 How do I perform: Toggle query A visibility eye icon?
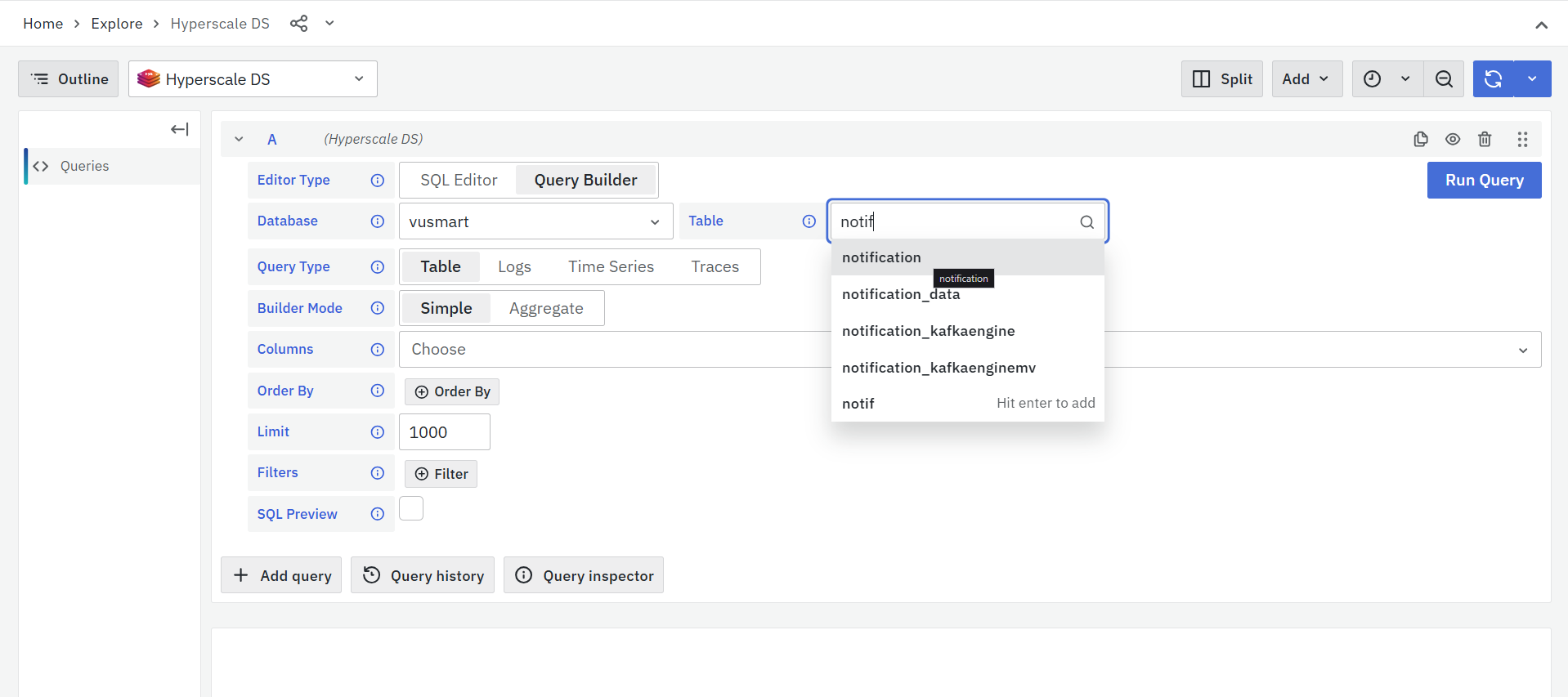coord(1453,139)
